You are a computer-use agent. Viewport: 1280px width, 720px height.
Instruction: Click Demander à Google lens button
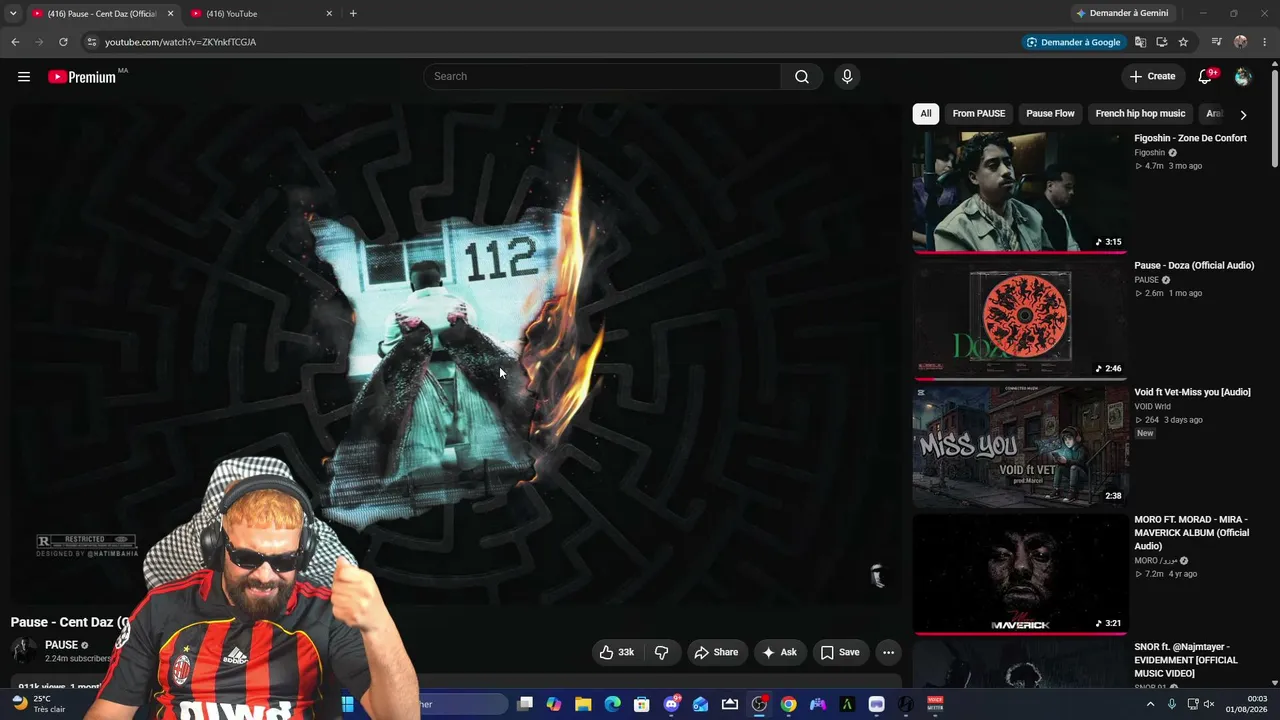(x=1074, y=42)
